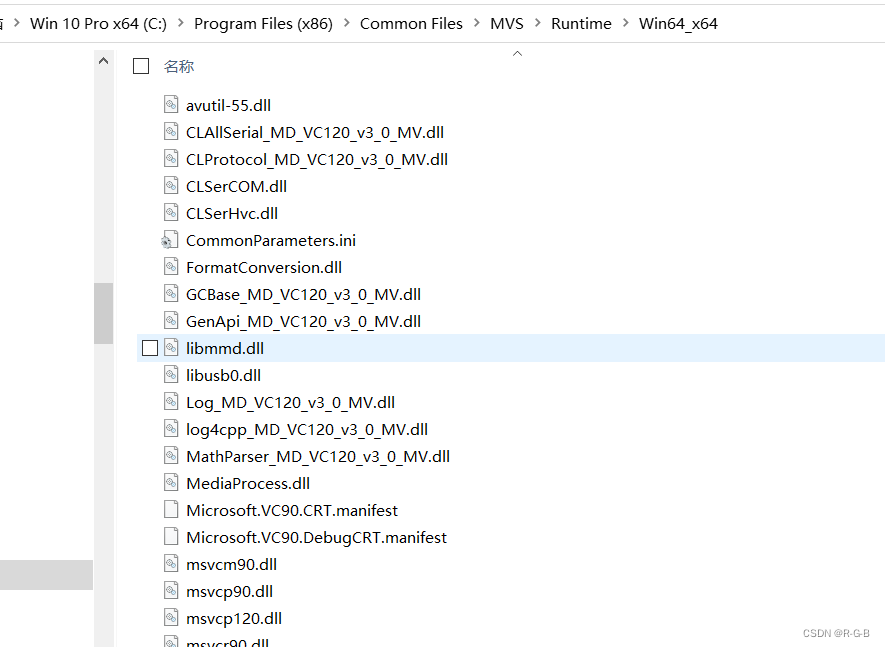The image size is (885, 647).
Task: Select CLAllSerial_MD_VC120_v3_0_MV.dll file name
Action: coord(314,132)
